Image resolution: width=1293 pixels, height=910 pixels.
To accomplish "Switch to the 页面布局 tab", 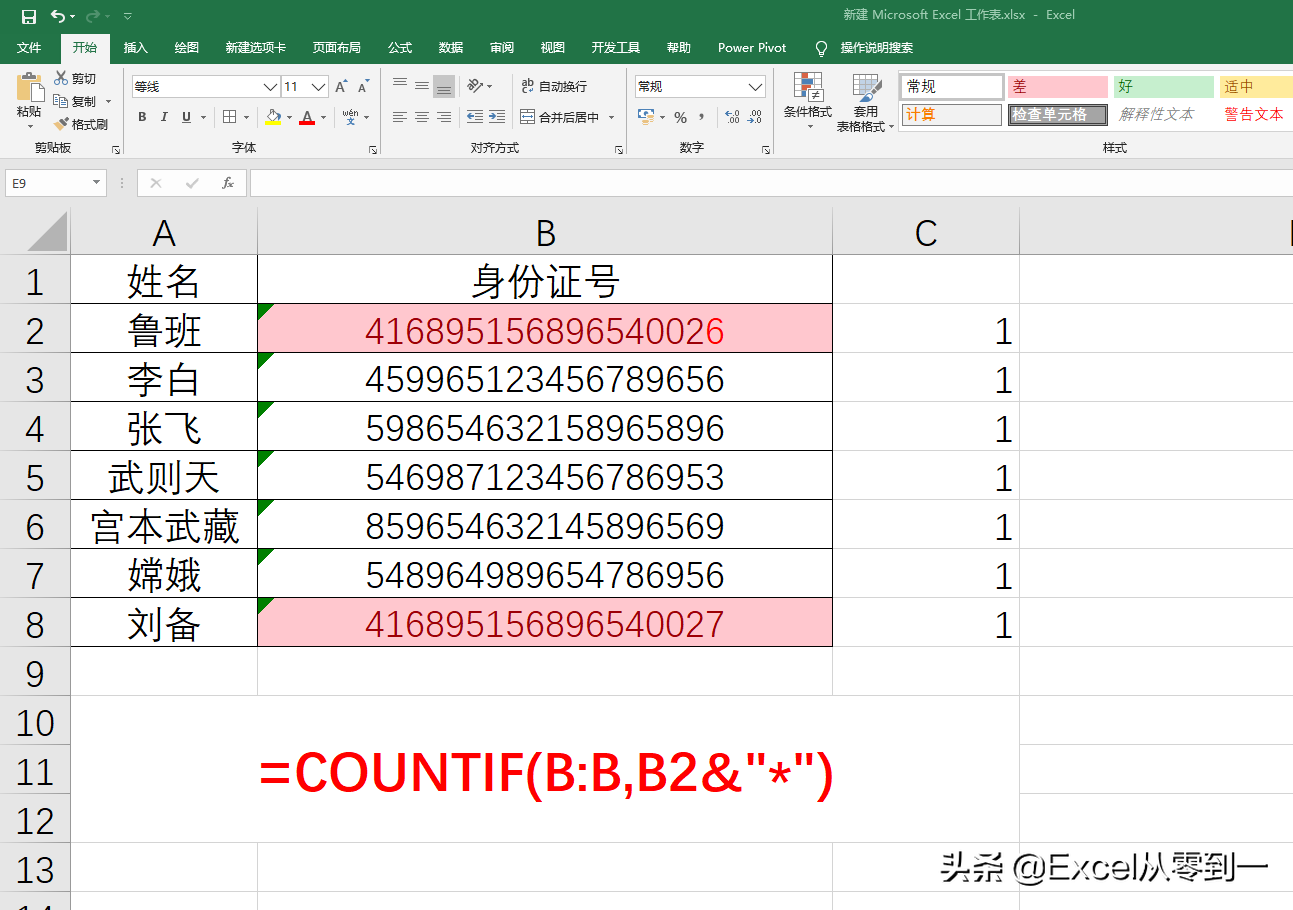I will coord(336,47).
